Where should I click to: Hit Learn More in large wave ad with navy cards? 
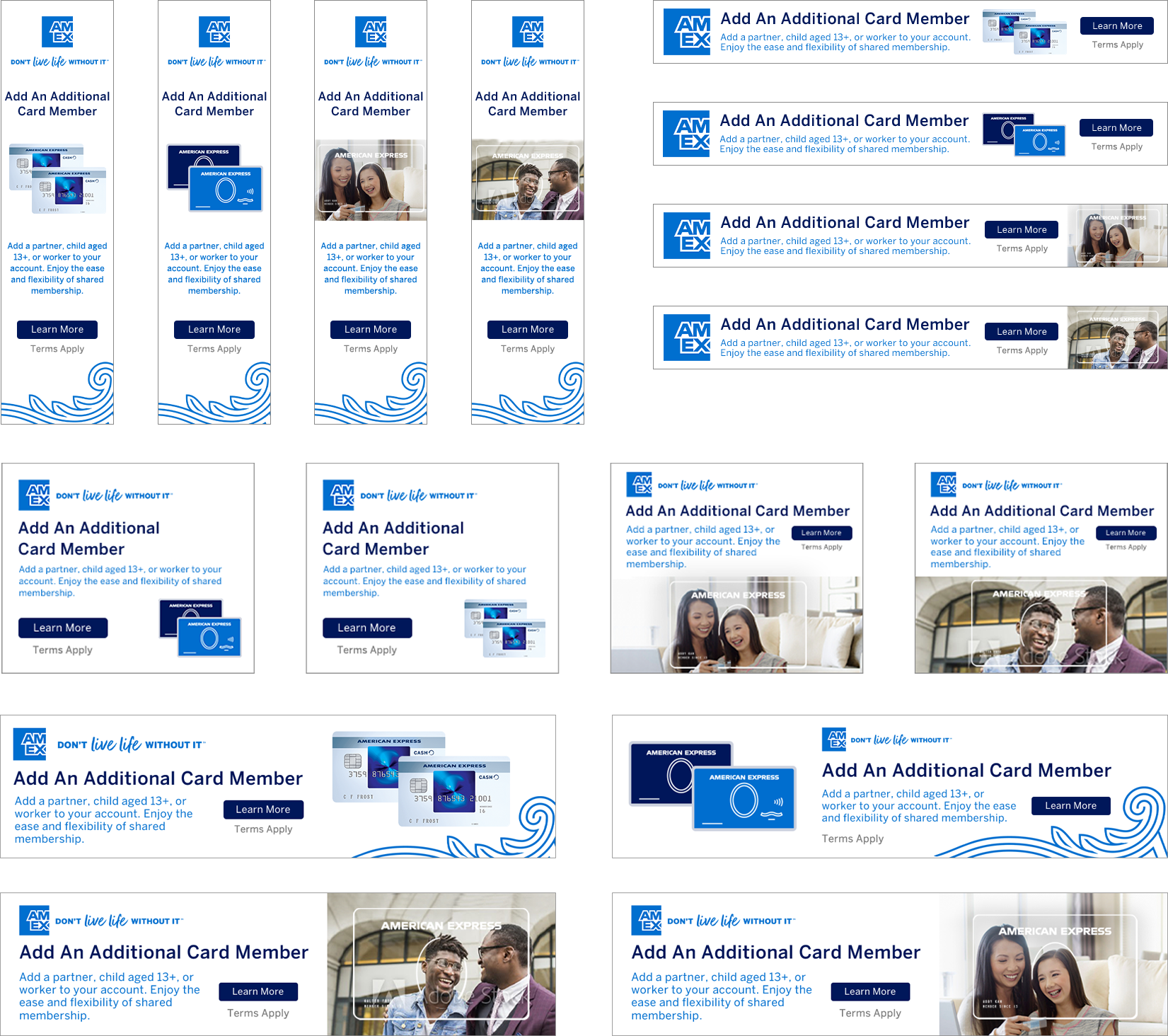pos(1071,806)
